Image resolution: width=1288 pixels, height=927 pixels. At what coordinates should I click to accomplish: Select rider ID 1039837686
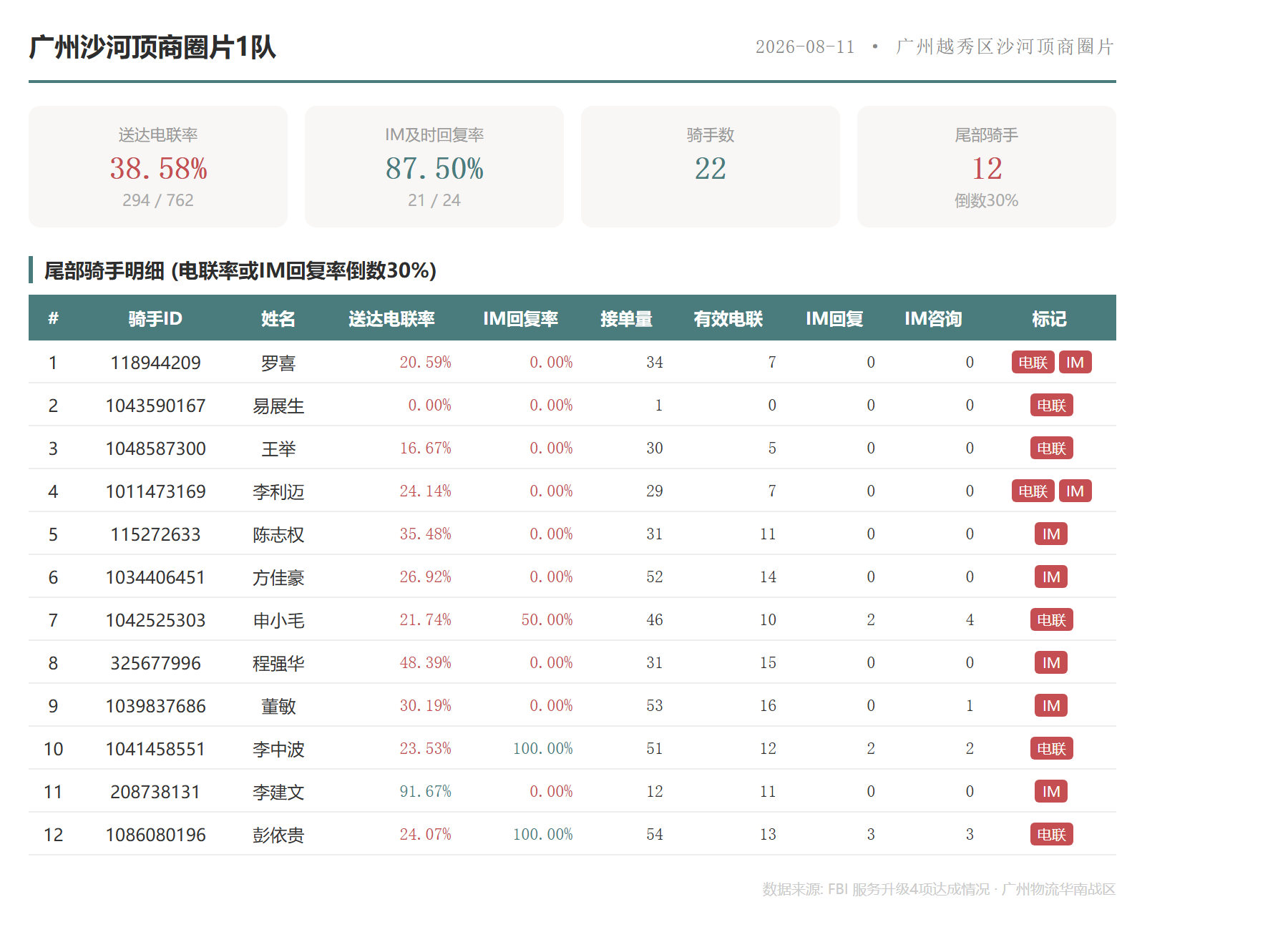click(x=155, y=706)
